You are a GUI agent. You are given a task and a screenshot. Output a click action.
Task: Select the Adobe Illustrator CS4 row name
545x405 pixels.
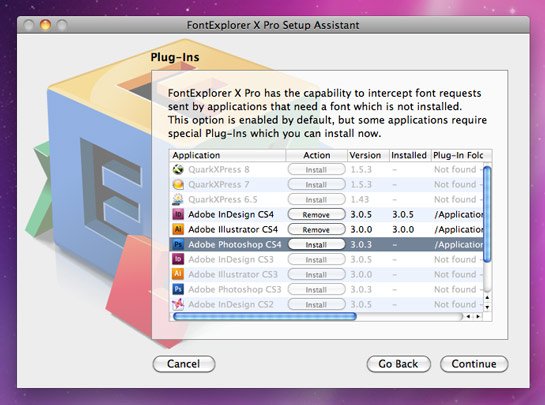click(x=233, y=229)
